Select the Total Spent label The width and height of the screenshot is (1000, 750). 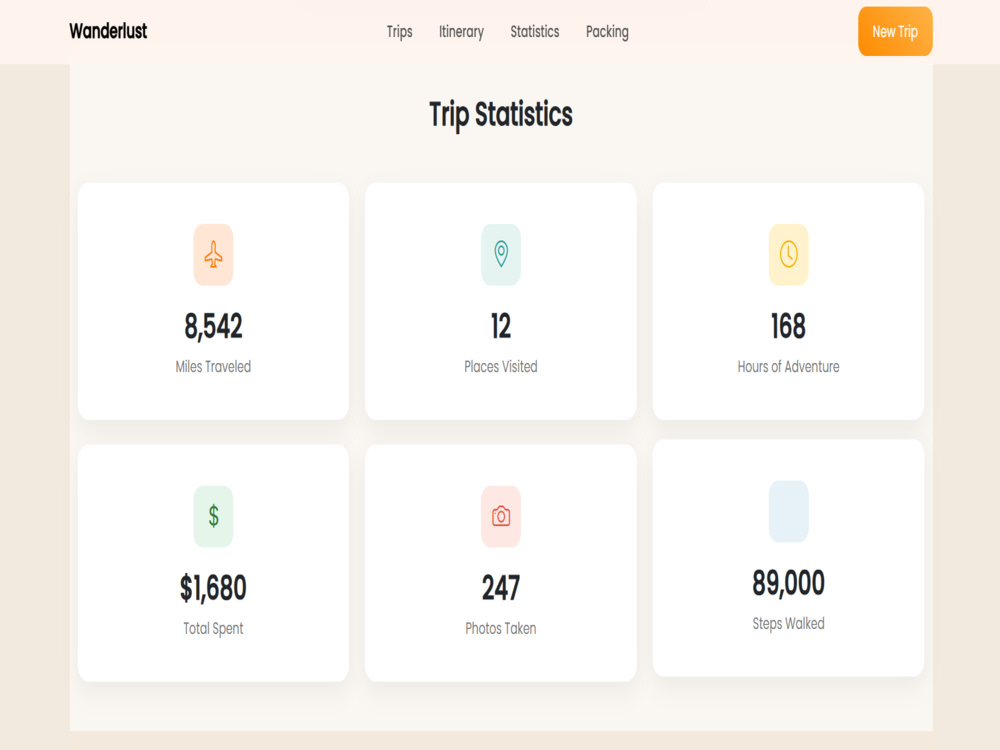pos(213,628)
